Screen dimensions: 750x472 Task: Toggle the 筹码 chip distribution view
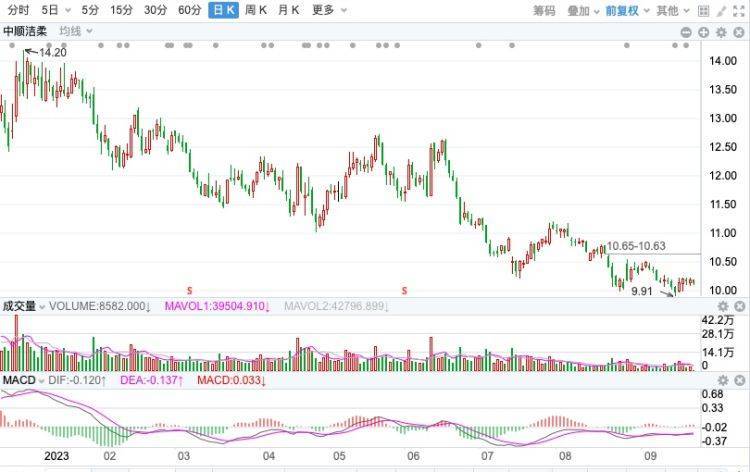coord(543,11)
